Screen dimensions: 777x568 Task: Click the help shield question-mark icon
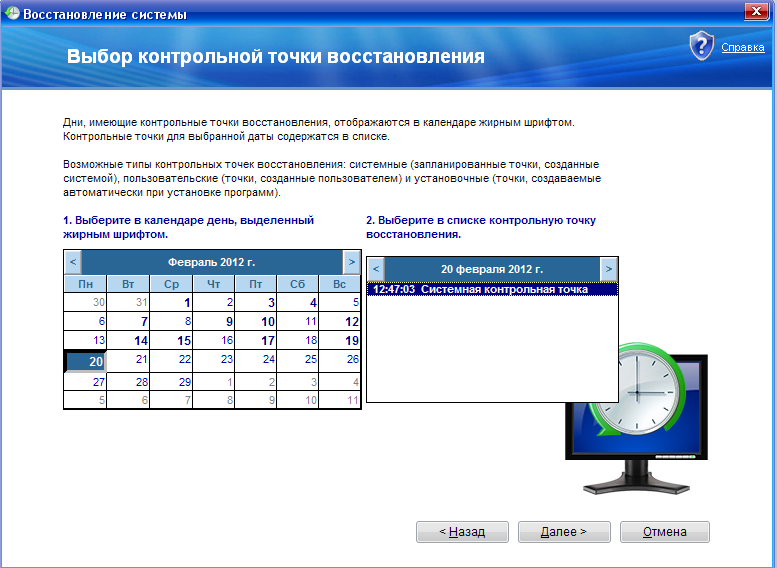point(701,46)
